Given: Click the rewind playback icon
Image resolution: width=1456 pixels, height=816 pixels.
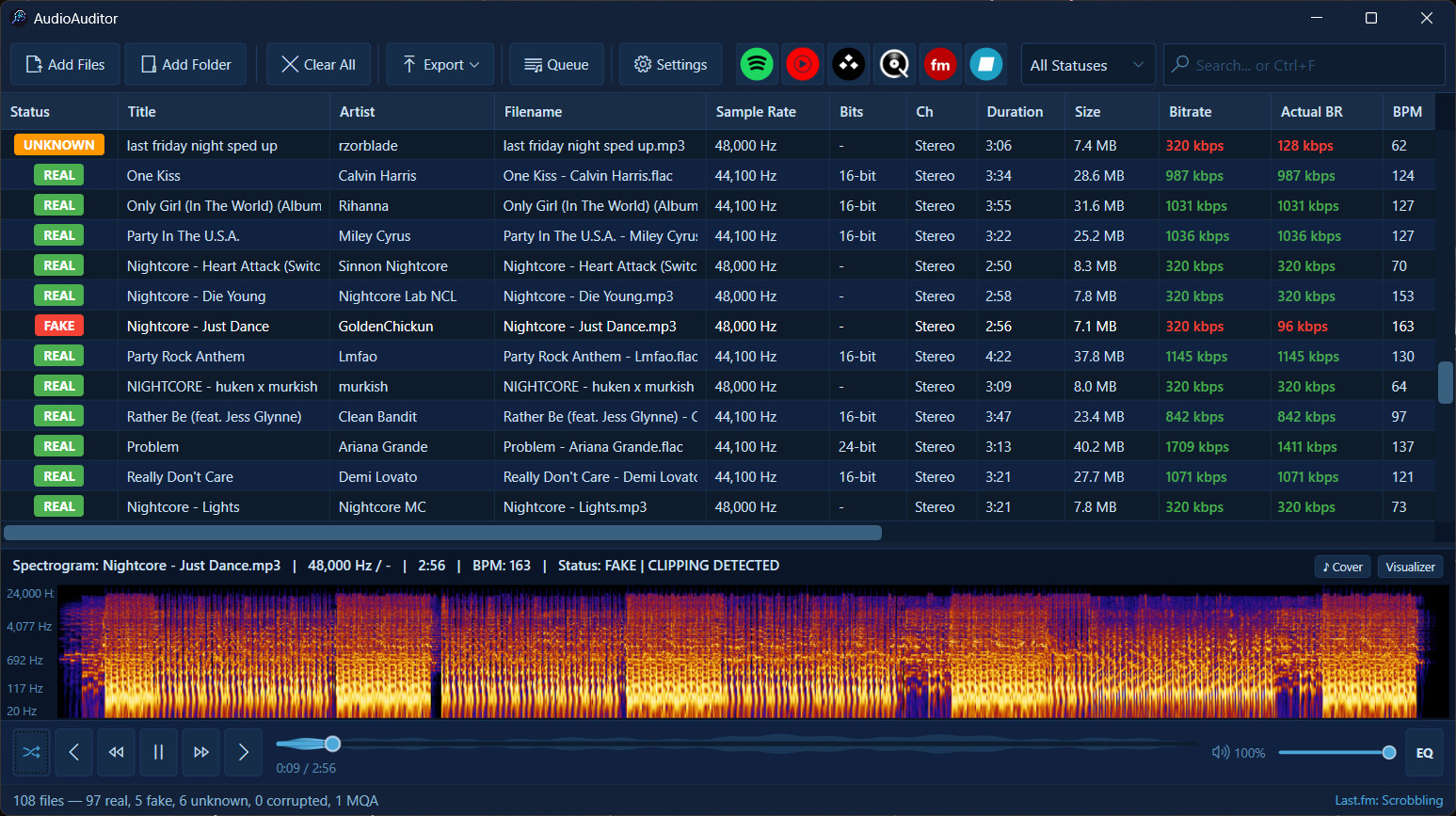Looking at the screenshot, I should (x=116, y=752).
